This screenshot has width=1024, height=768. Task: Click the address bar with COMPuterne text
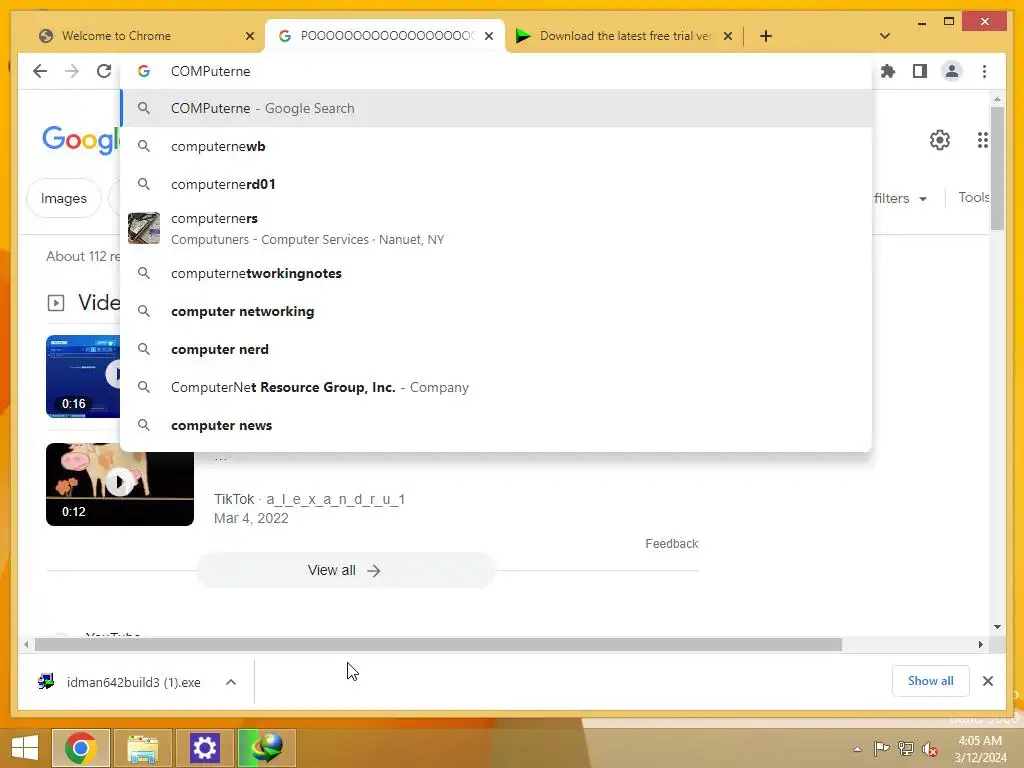pyautogui.click(x=496, y=71)
